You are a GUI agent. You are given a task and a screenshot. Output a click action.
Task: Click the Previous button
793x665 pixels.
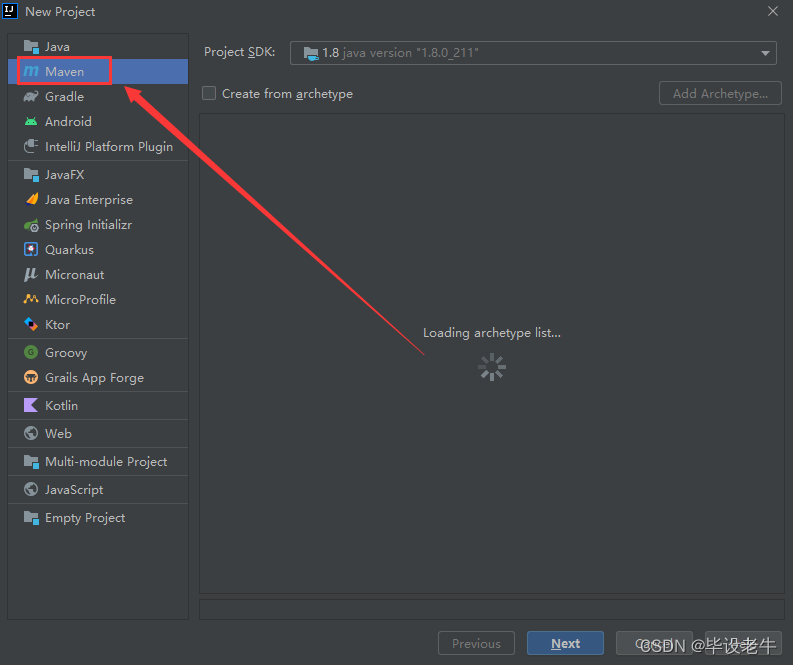pyautogui.click(x=476, y=643)
